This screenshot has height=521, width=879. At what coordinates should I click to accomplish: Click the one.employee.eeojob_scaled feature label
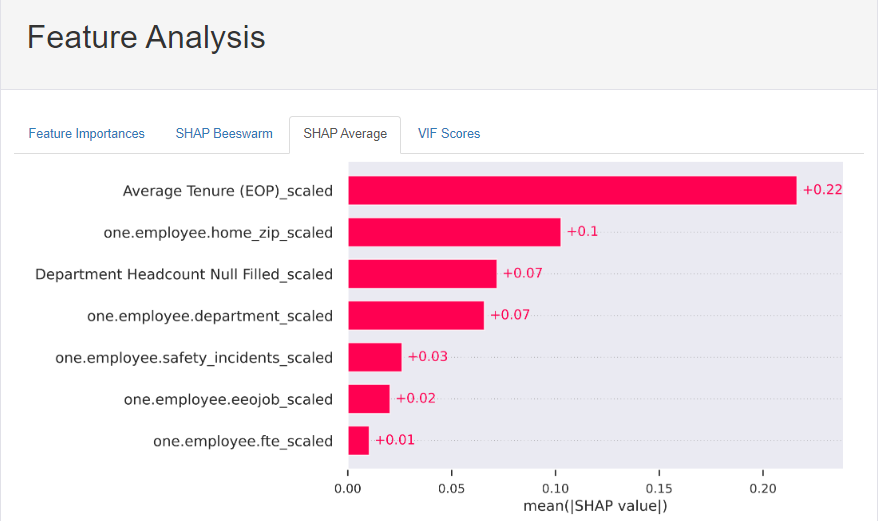tap(228, 399)
